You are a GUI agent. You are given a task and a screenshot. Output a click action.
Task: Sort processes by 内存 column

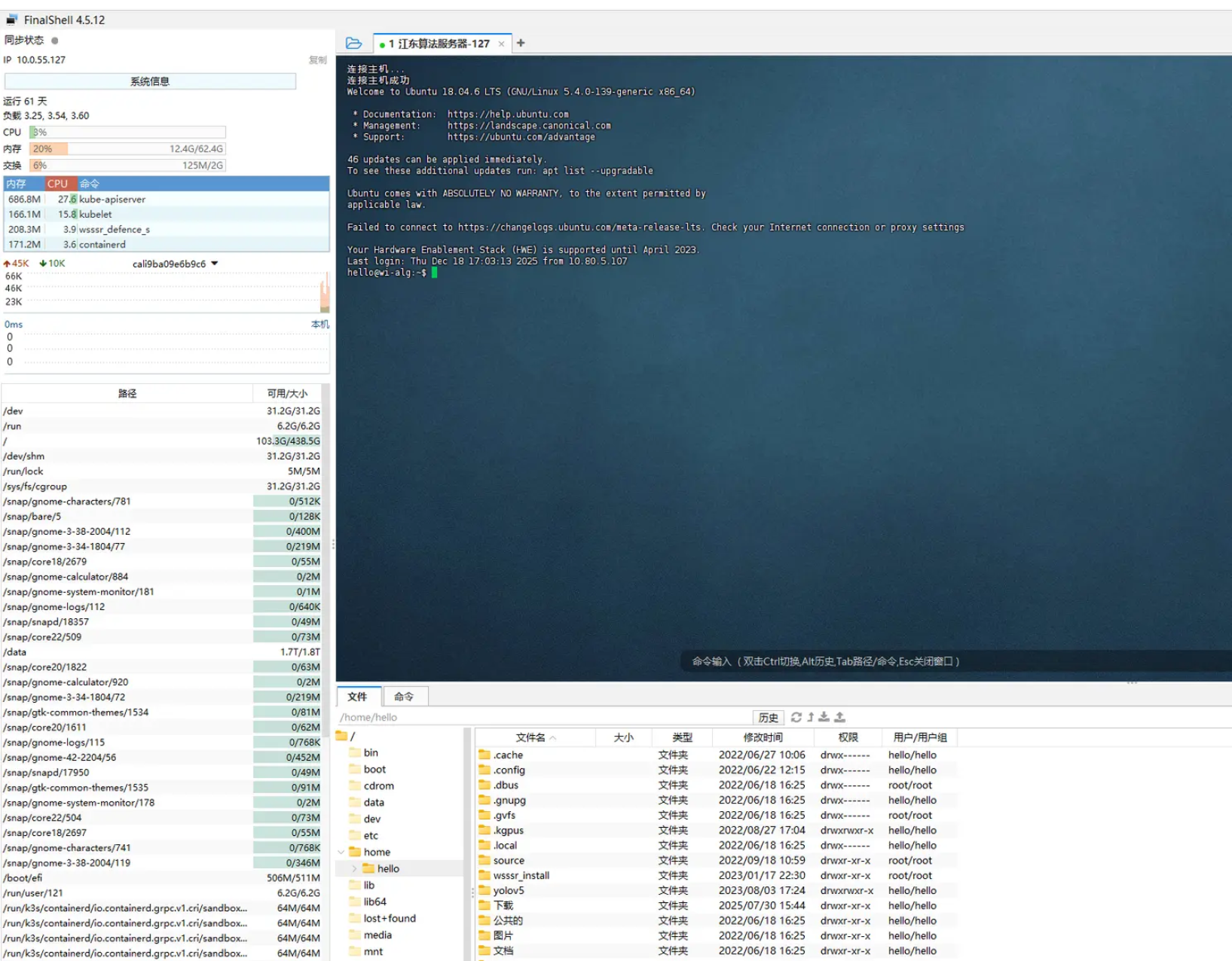tap(23, 184)
